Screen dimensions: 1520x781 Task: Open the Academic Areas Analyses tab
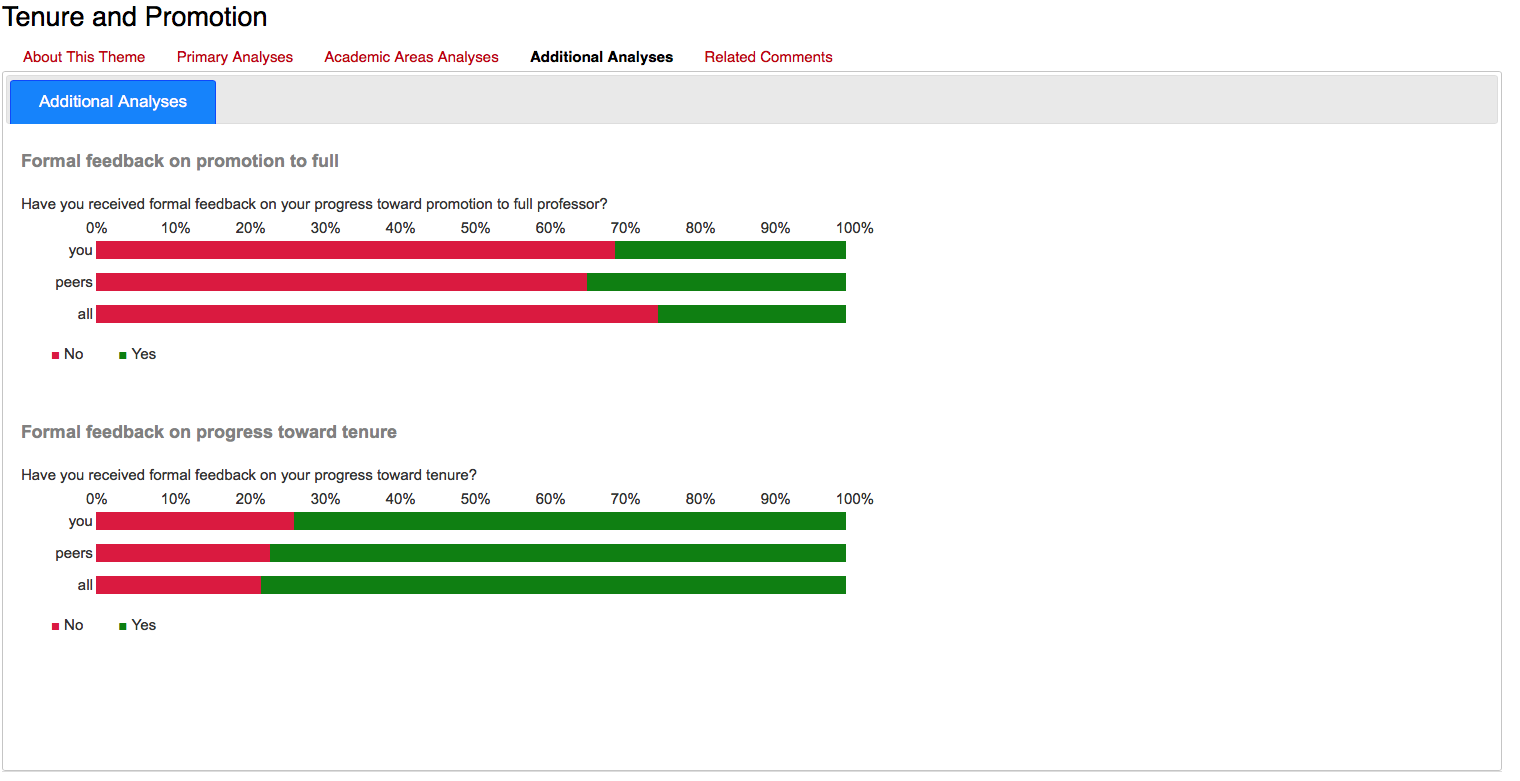point(411,57)
